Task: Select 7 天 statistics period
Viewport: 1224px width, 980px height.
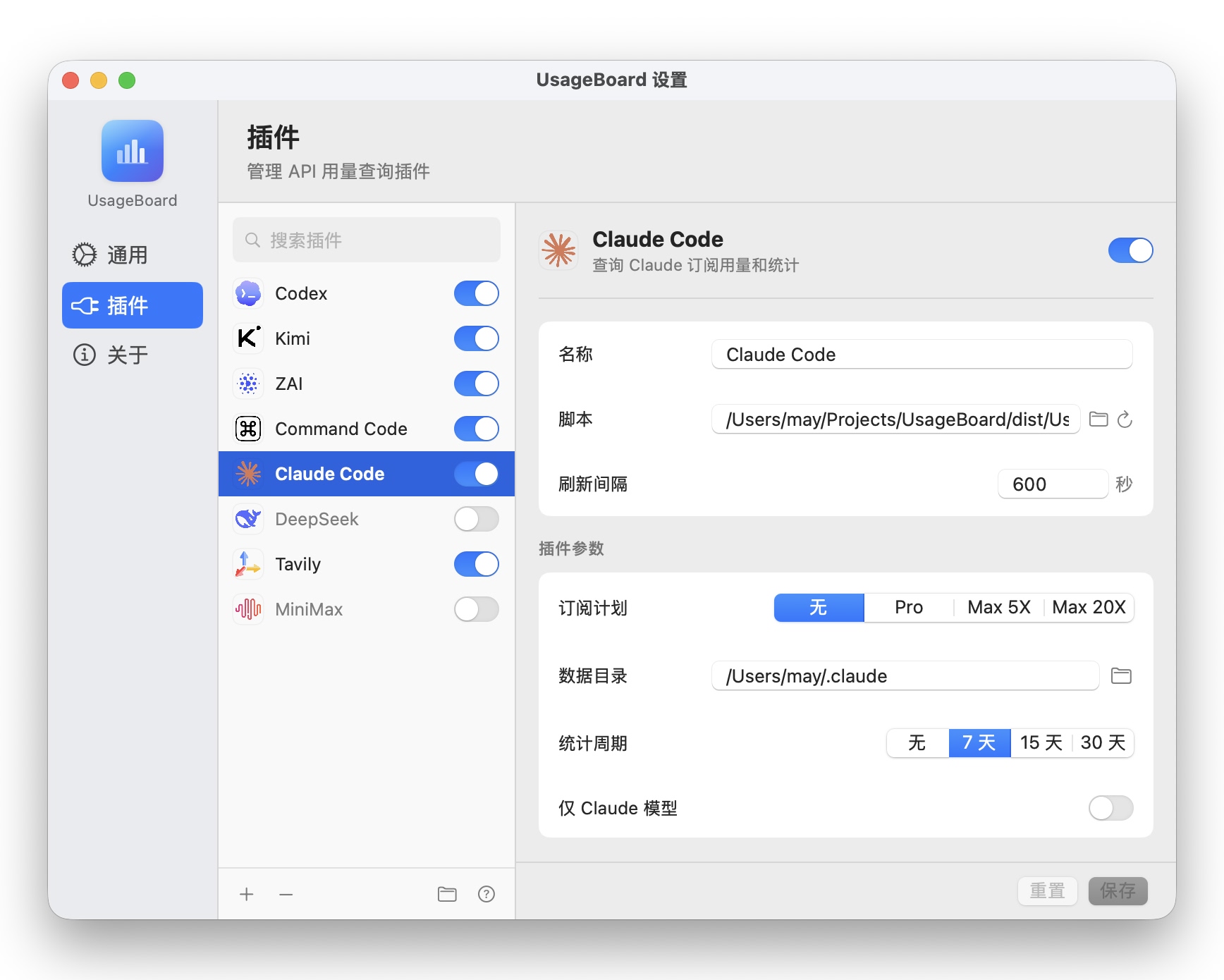Action: tap(980, 743)
